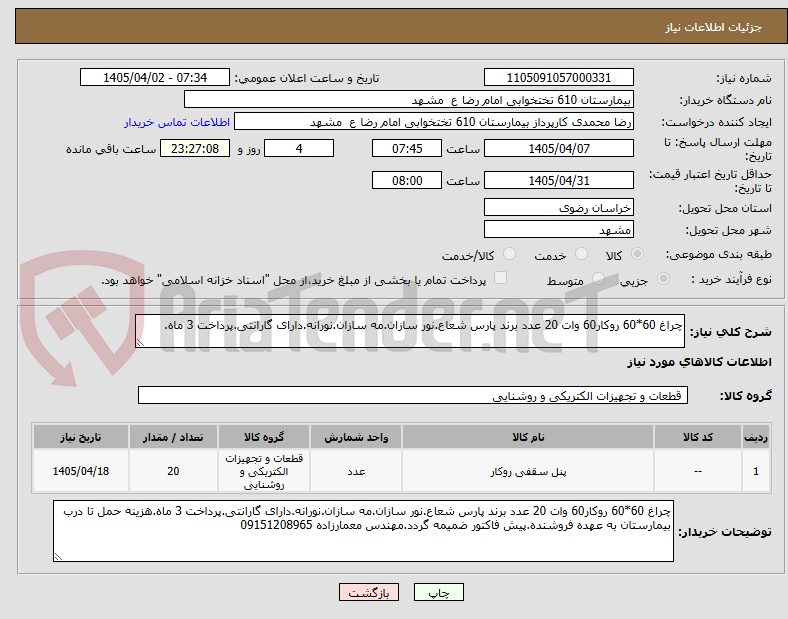Viewport: 788px width, 619px height.
Task: Open اطلاعات تماس خریدار link
Action: [x=177, y=122]
